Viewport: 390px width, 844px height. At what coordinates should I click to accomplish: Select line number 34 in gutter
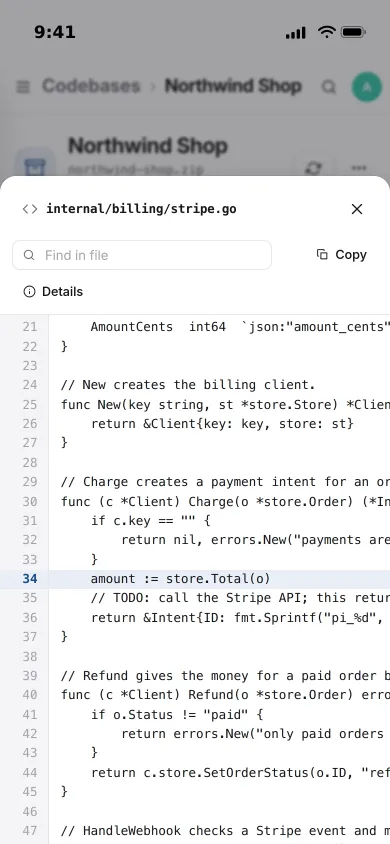[x=30, y=579]
